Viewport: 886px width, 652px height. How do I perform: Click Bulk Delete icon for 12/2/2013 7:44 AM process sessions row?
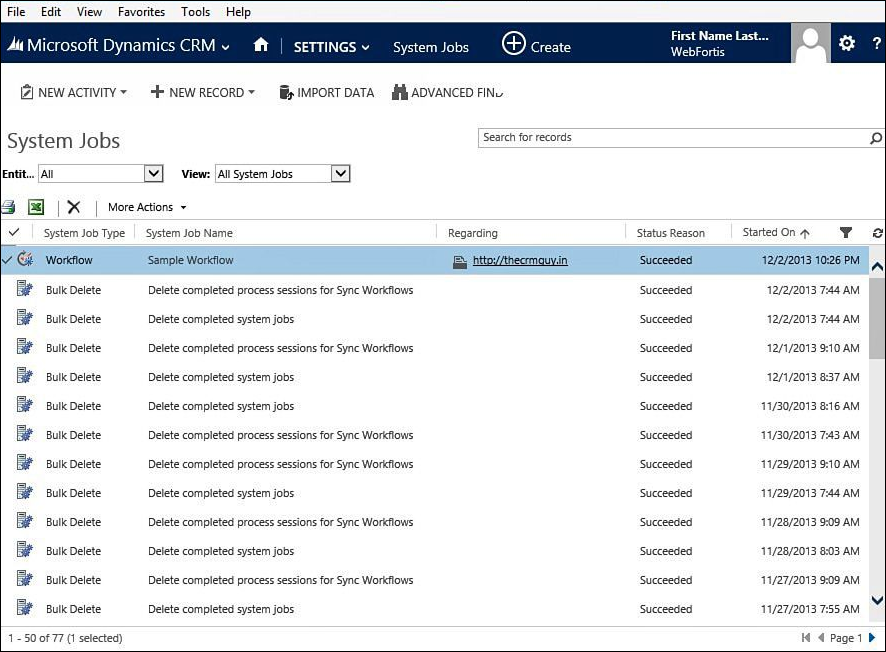[25, 289]
